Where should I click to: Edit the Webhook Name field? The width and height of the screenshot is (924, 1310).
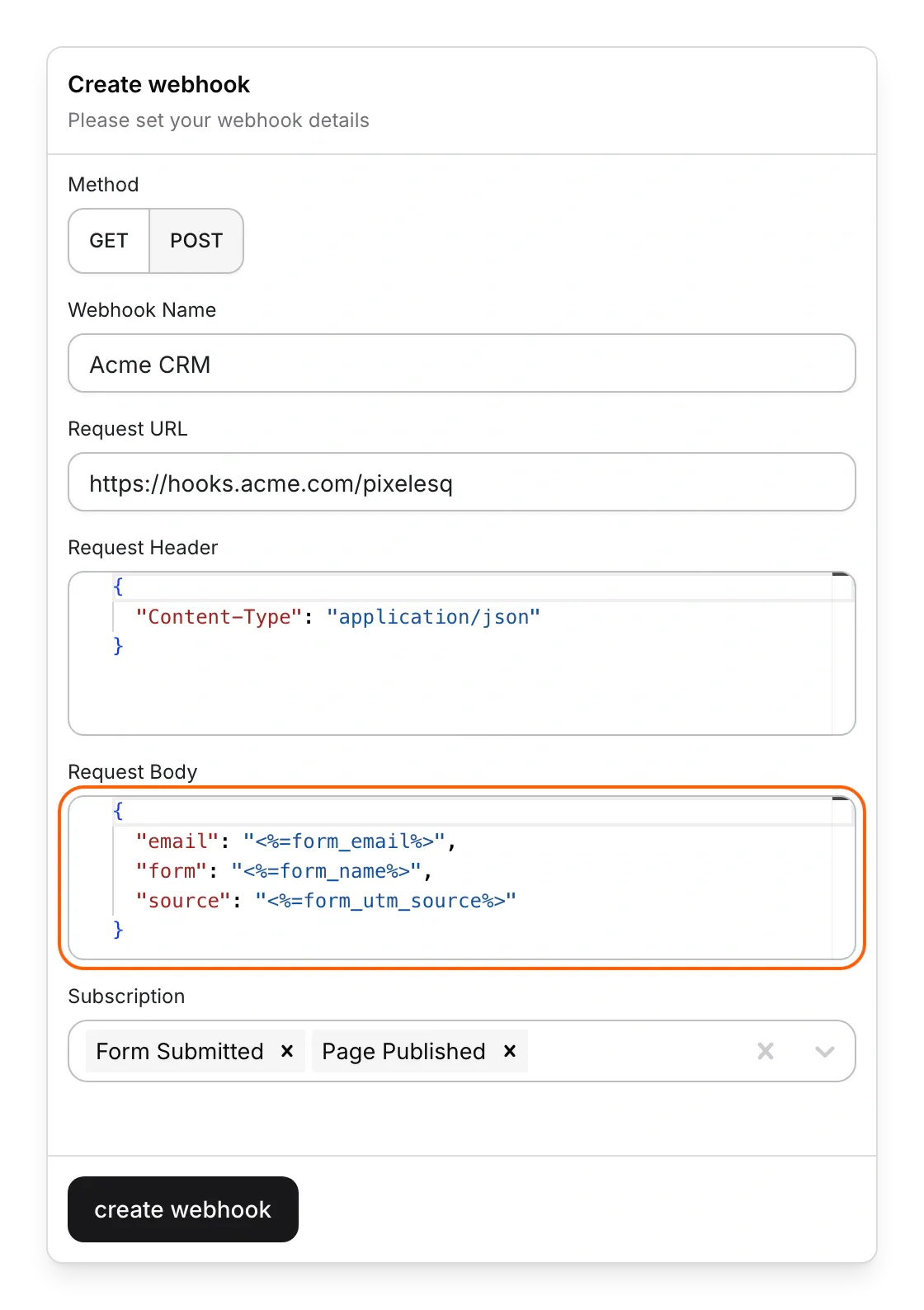point(462,363)
